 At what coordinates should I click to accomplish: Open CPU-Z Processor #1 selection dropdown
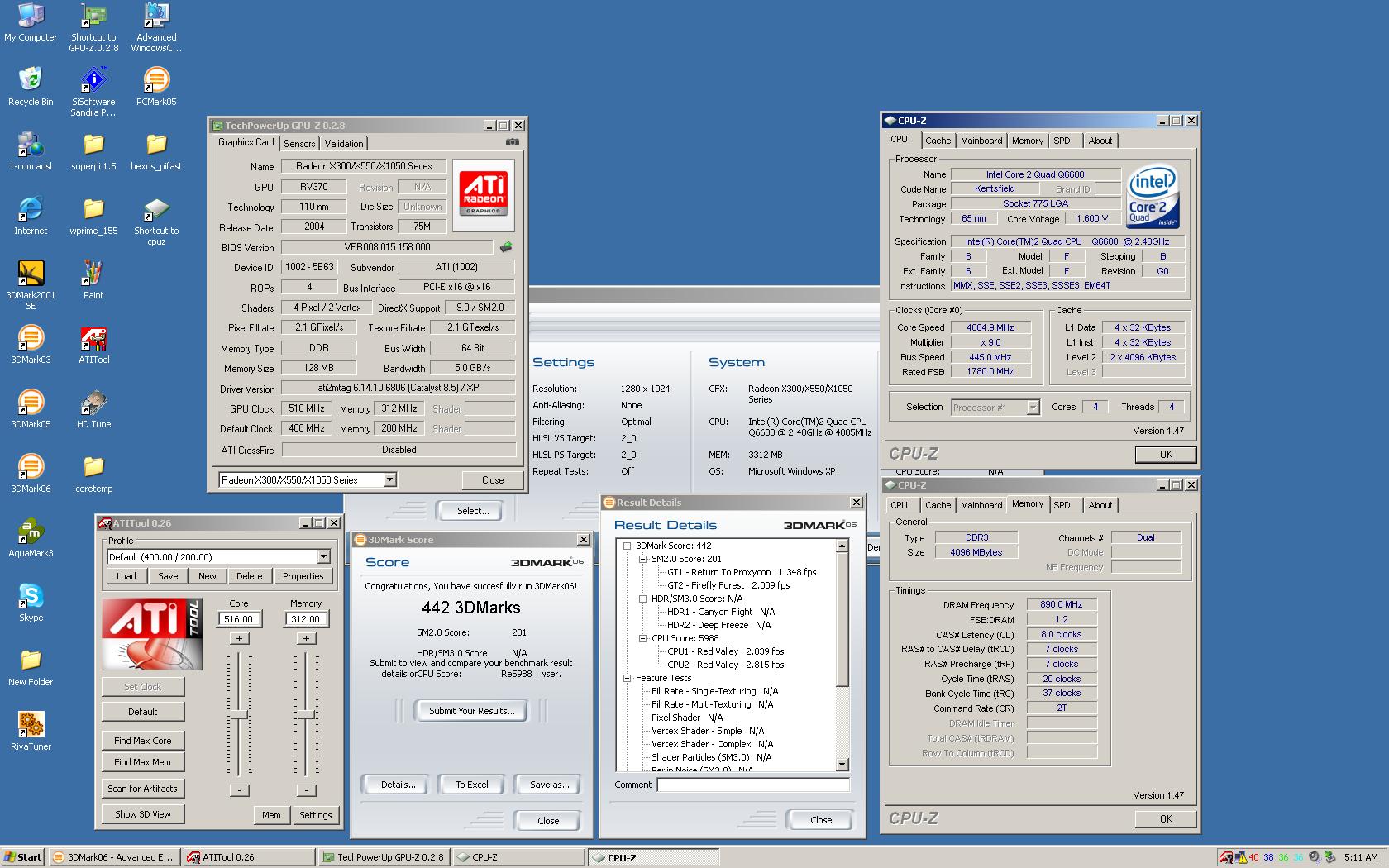[x=1033, y=407]
